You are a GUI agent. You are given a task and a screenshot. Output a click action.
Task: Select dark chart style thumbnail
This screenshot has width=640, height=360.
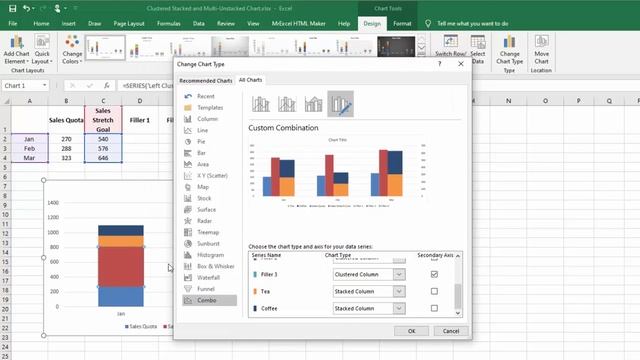[x=396, y=46]
